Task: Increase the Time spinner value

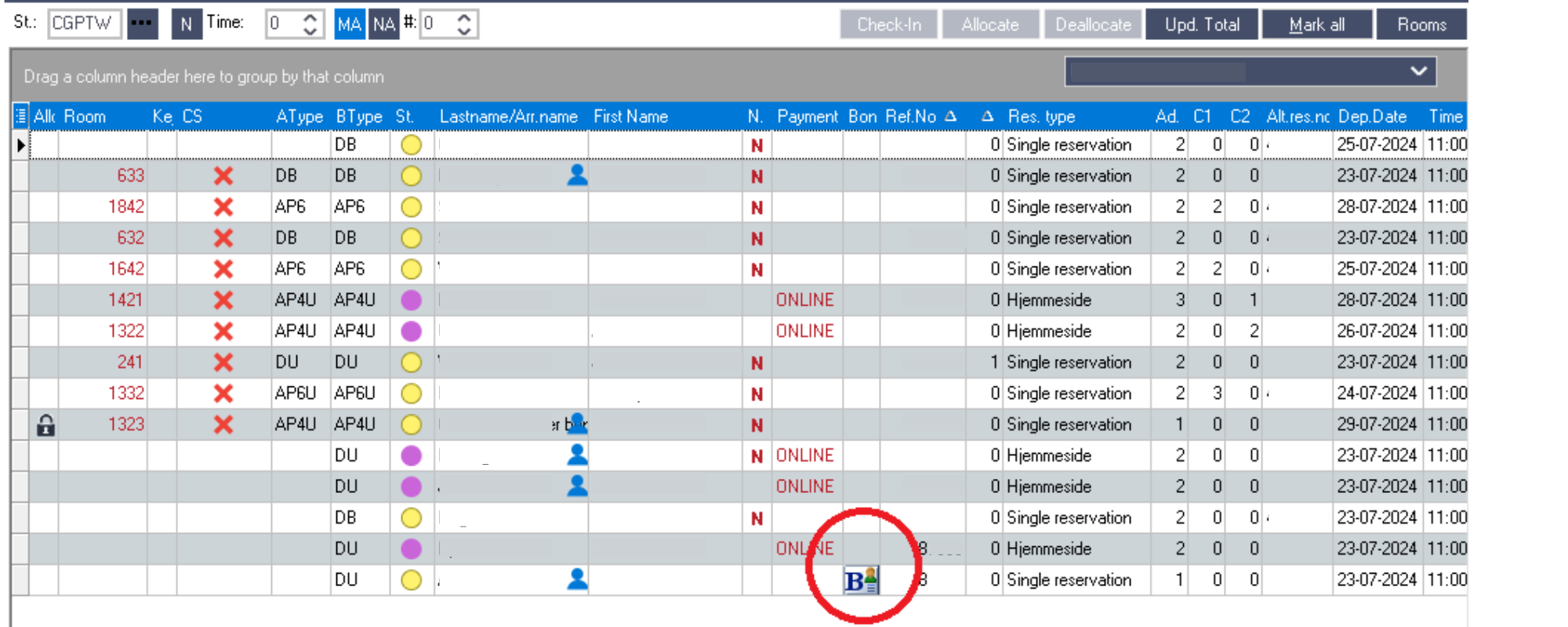Action: tap(310, 17)
